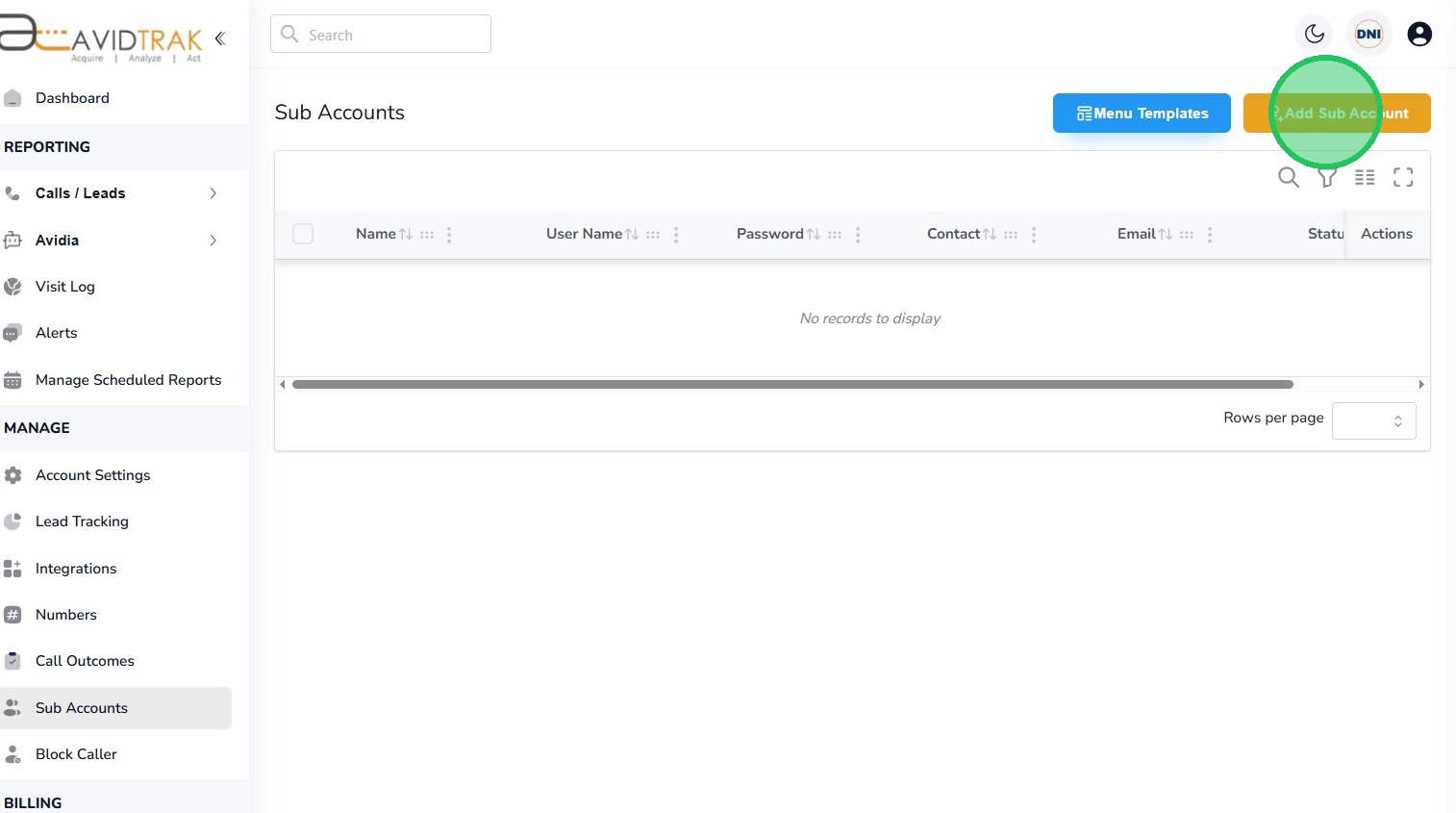Click the Name column drag handle
The height and width of the screenshot is (813, 1456).
(x=427, y=235)
